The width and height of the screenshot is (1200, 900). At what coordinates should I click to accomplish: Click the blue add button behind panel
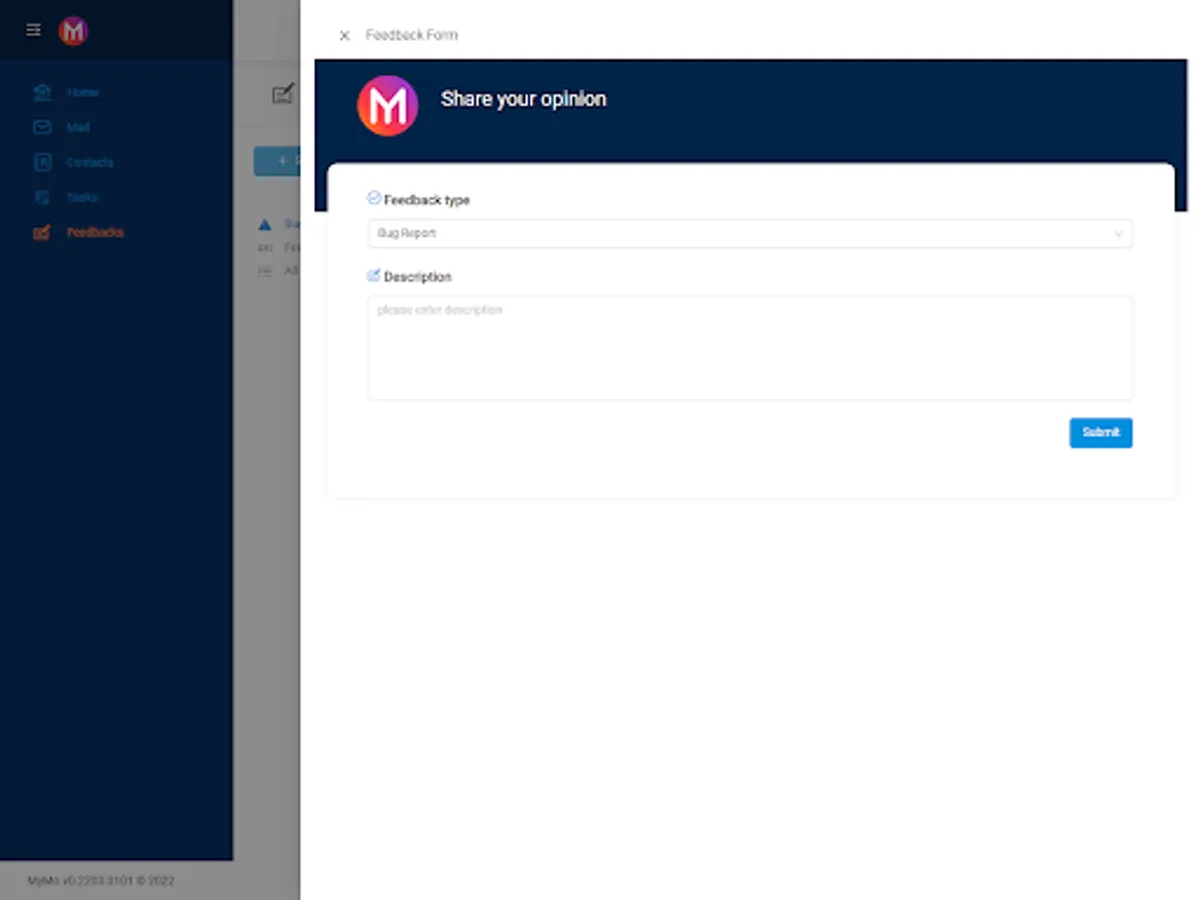[277, 161]
